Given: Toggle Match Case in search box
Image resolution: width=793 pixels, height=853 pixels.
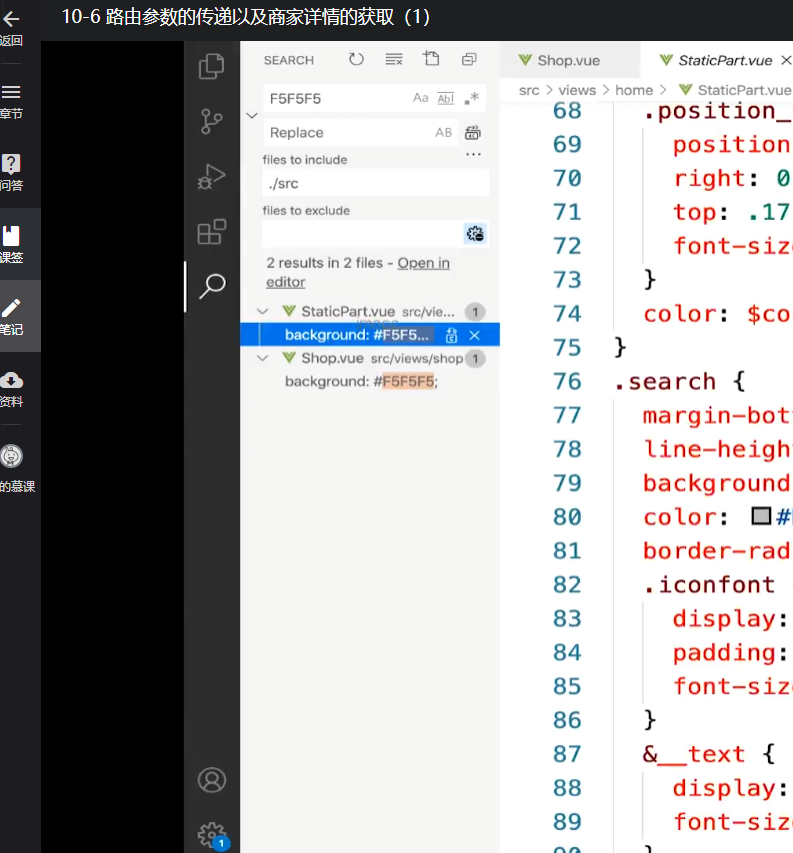Looking at the screenshot, I should click(420, 98).
